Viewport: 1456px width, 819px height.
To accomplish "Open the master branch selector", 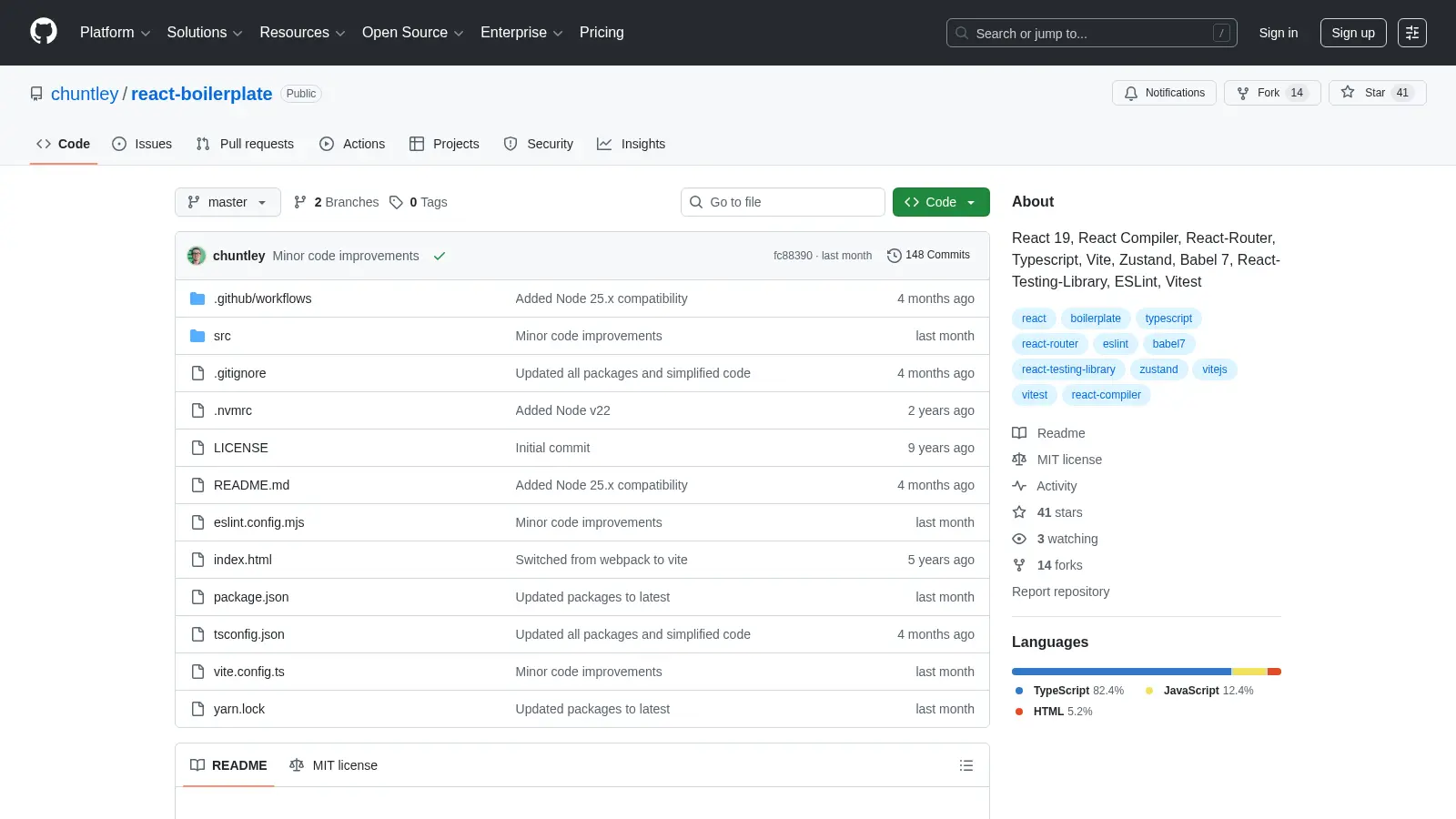I will (227, 202).
